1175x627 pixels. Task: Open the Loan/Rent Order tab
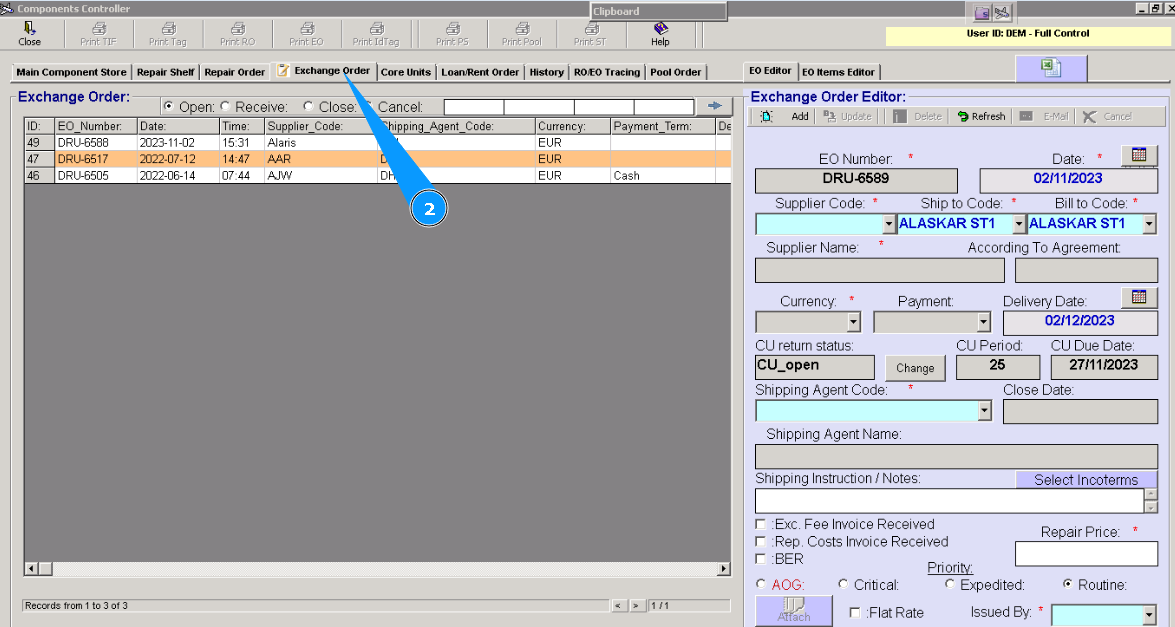click(x=480, y=72)
